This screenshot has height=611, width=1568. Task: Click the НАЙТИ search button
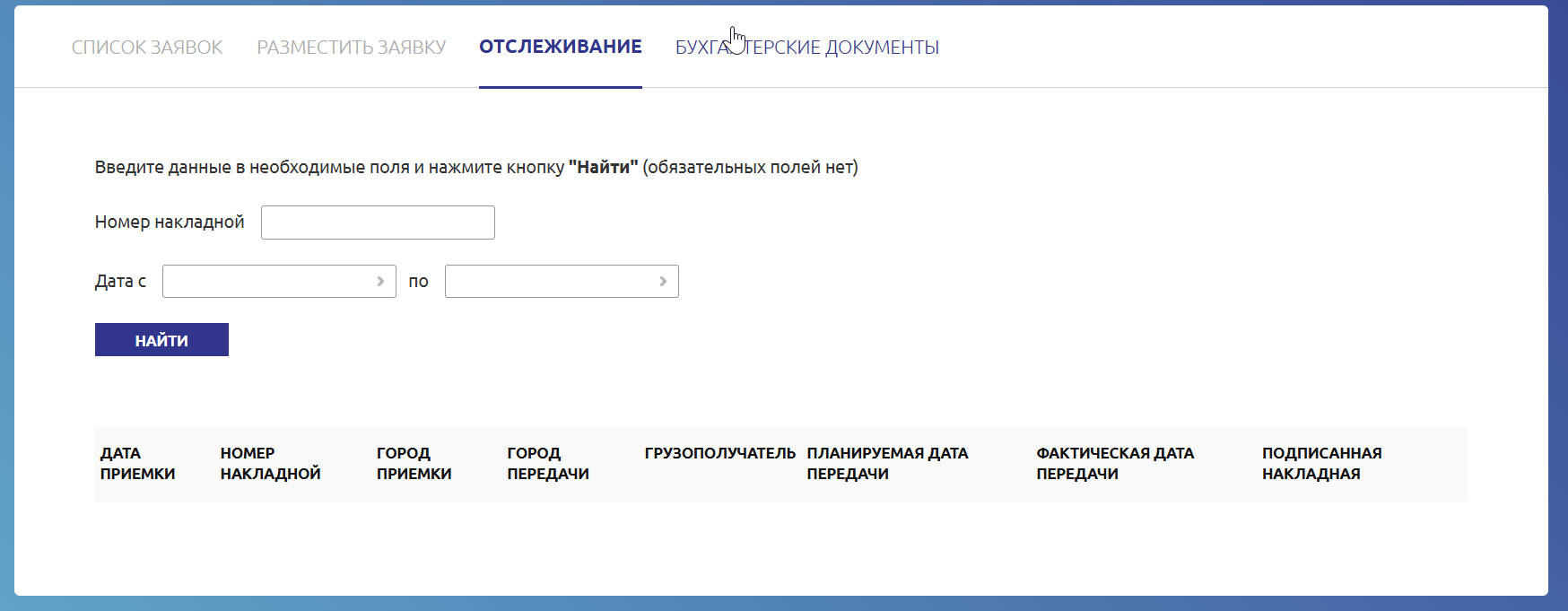pos(161,340)
